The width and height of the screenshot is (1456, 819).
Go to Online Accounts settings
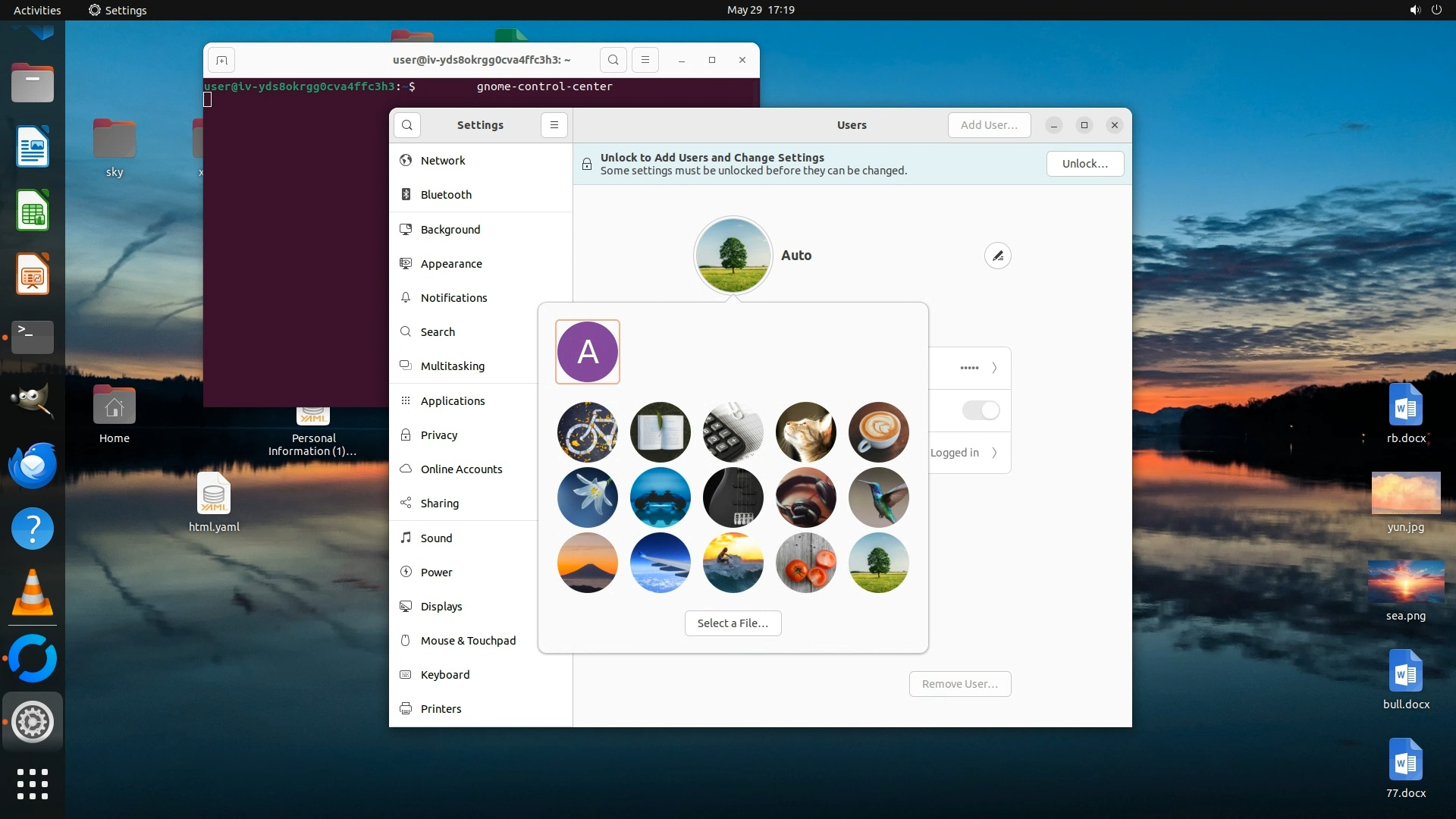coord(461,469)
